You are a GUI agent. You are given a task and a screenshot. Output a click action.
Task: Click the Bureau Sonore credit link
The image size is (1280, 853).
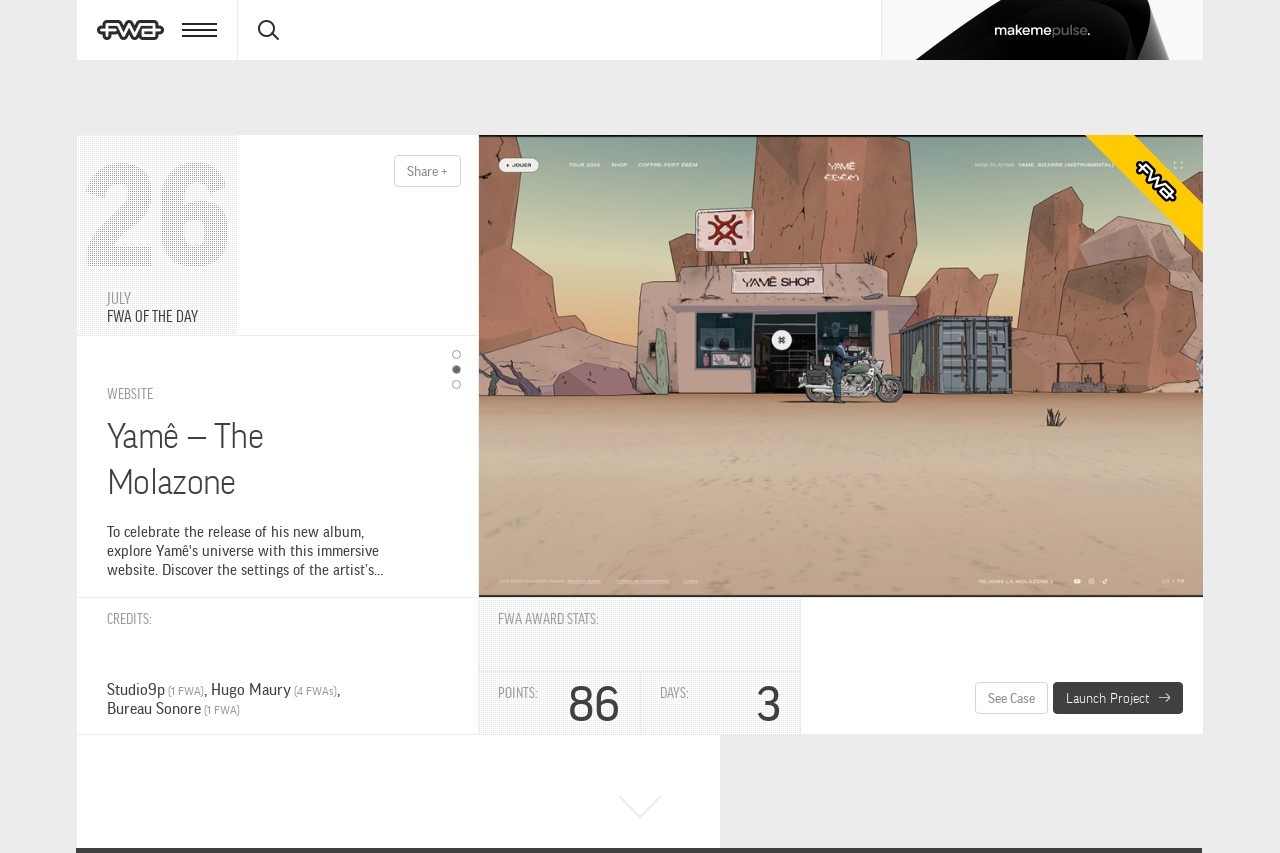point(154,709)
